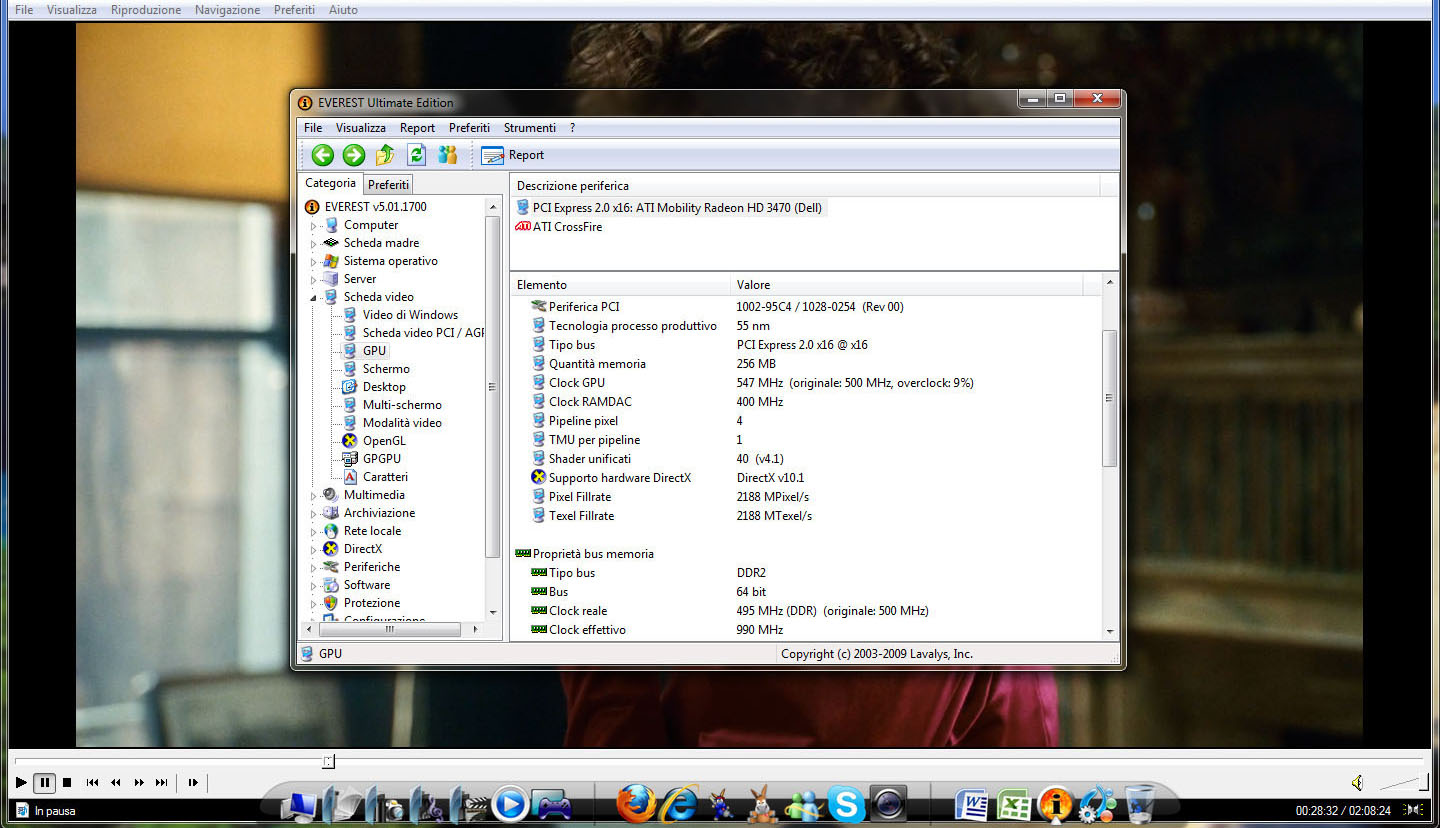Select the Clock GPU row
Screen dimensions: 1440x828
577,383
